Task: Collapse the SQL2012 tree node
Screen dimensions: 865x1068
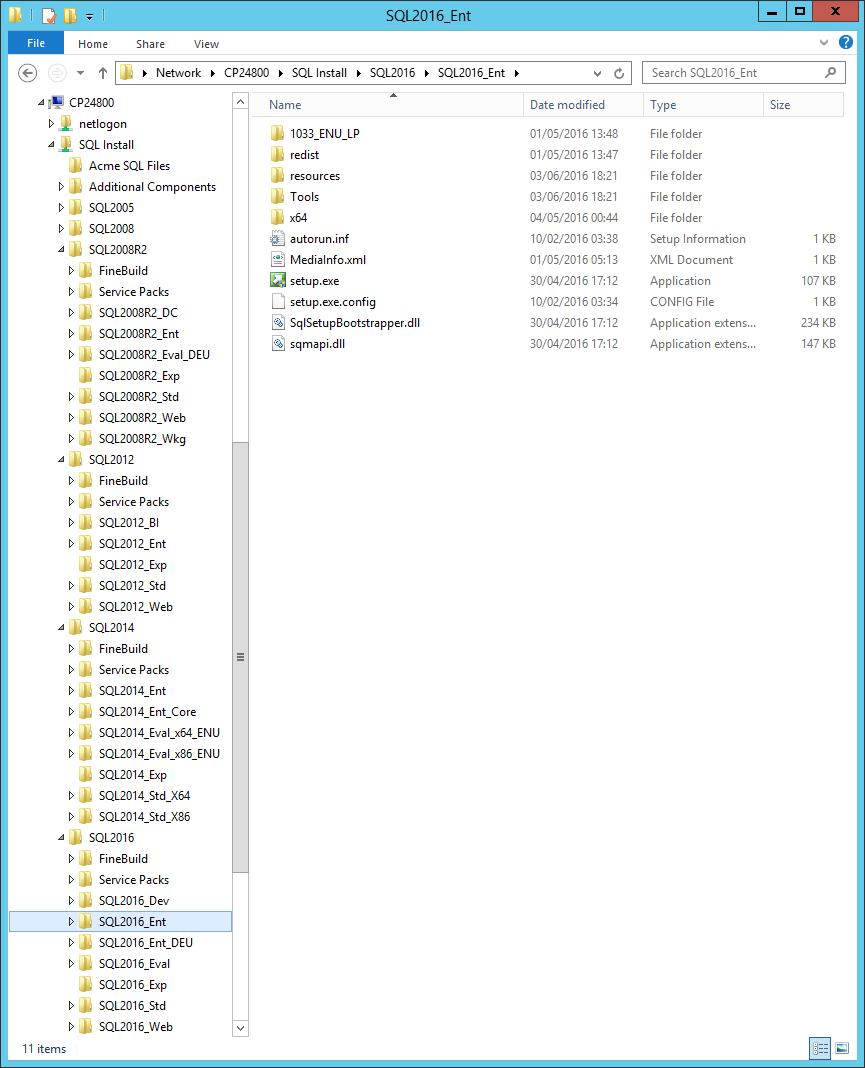Action: click(x=61, y=459)
